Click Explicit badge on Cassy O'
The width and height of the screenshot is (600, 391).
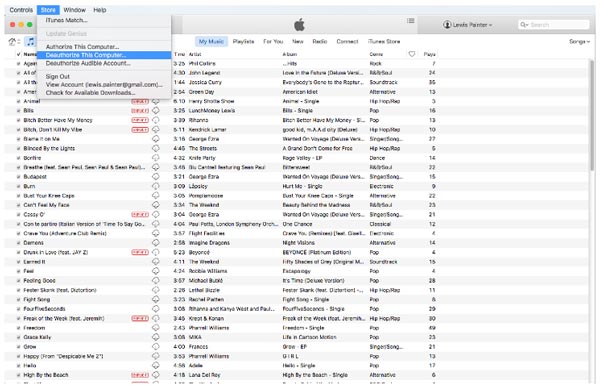pyautogui.click(x=140, y=215)
